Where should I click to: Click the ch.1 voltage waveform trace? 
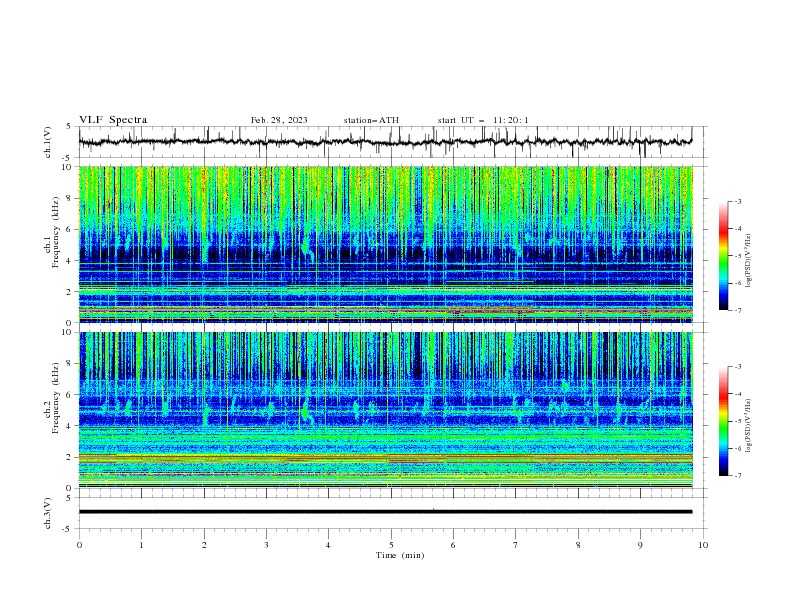[385, 142]
